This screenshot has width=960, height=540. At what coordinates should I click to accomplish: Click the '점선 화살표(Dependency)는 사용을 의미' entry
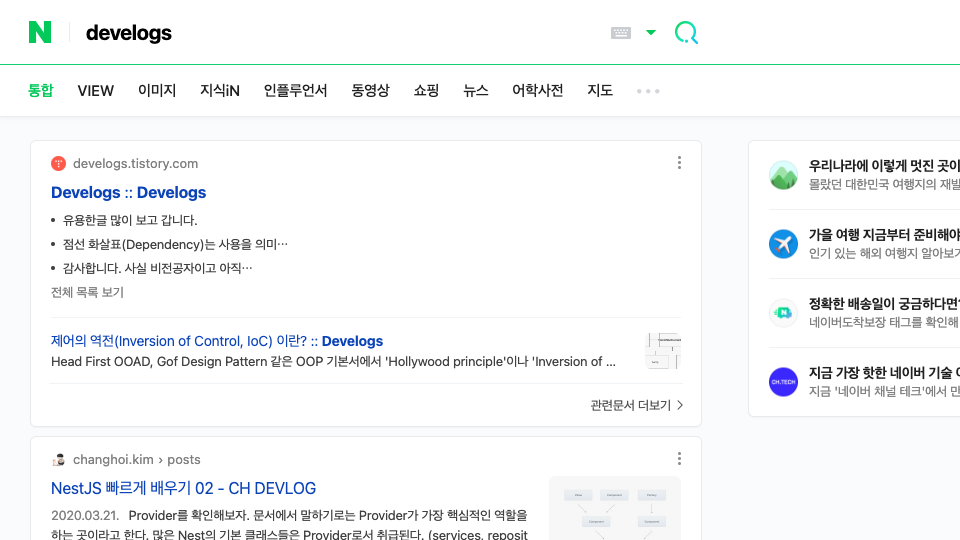pos(175,244)
